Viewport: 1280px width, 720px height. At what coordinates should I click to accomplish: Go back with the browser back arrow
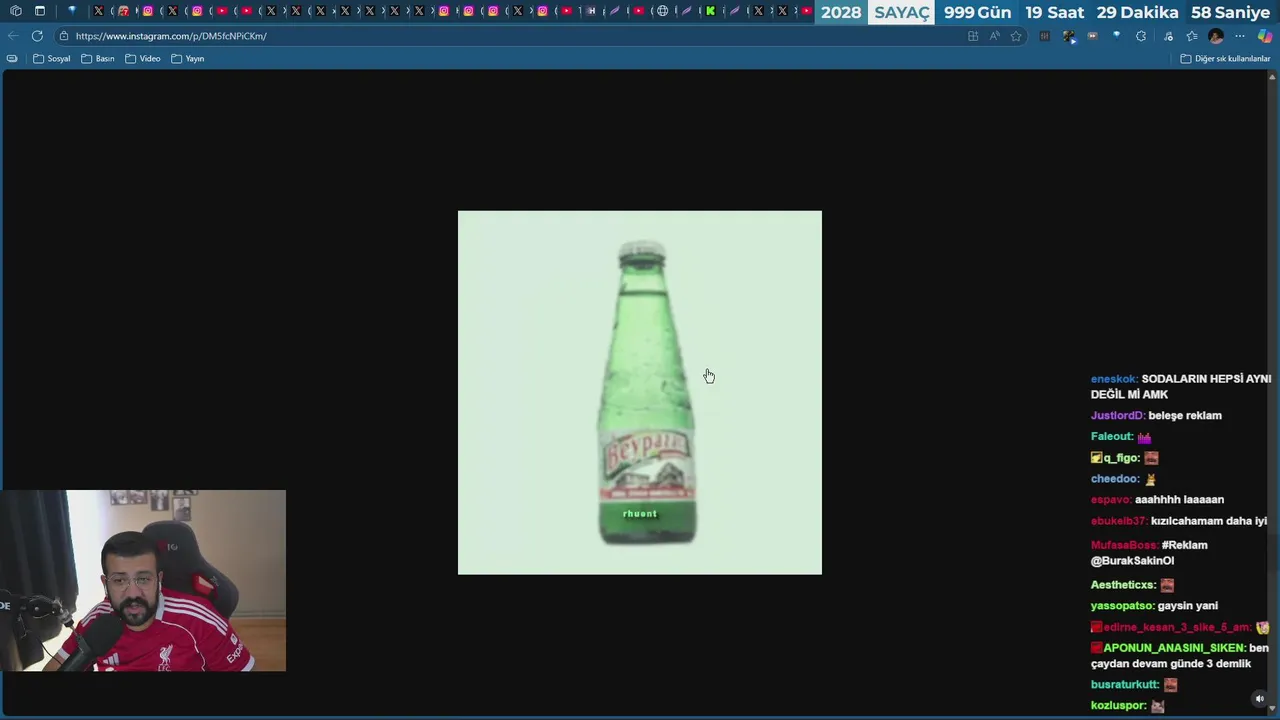point(12,36)
